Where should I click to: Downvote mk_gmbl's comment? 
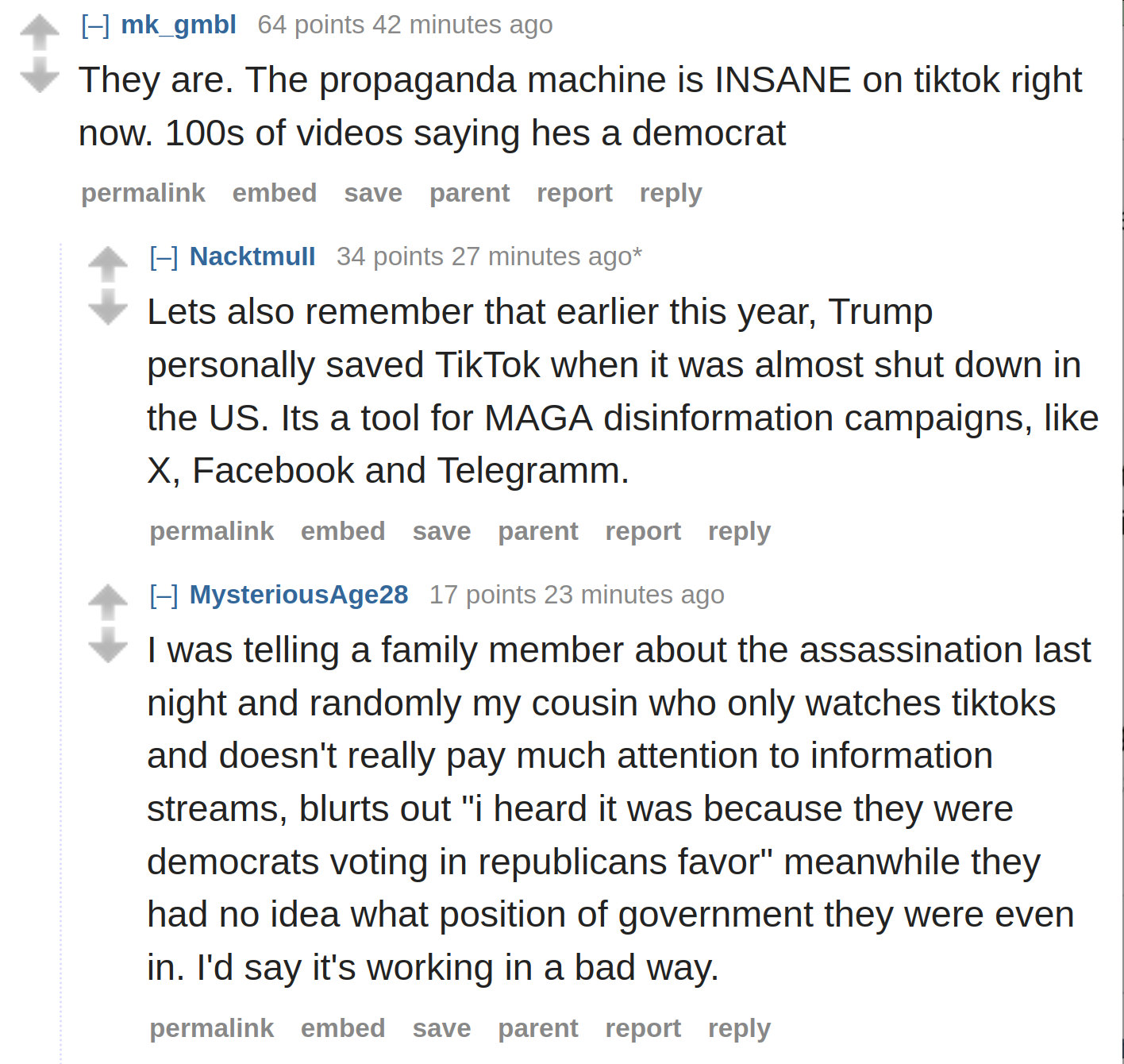40,75
